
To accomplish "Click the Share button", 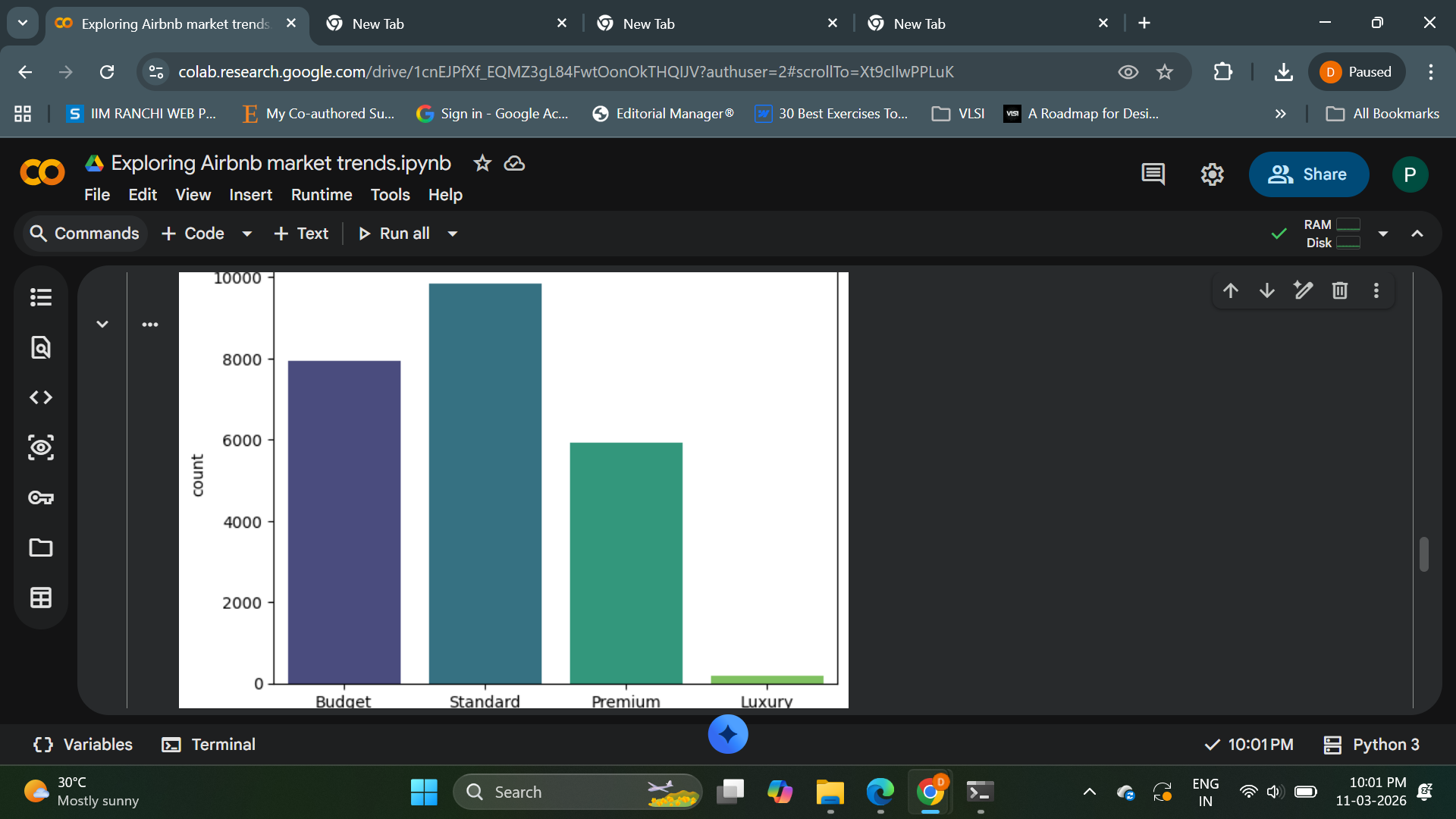I will (1308, 174).
